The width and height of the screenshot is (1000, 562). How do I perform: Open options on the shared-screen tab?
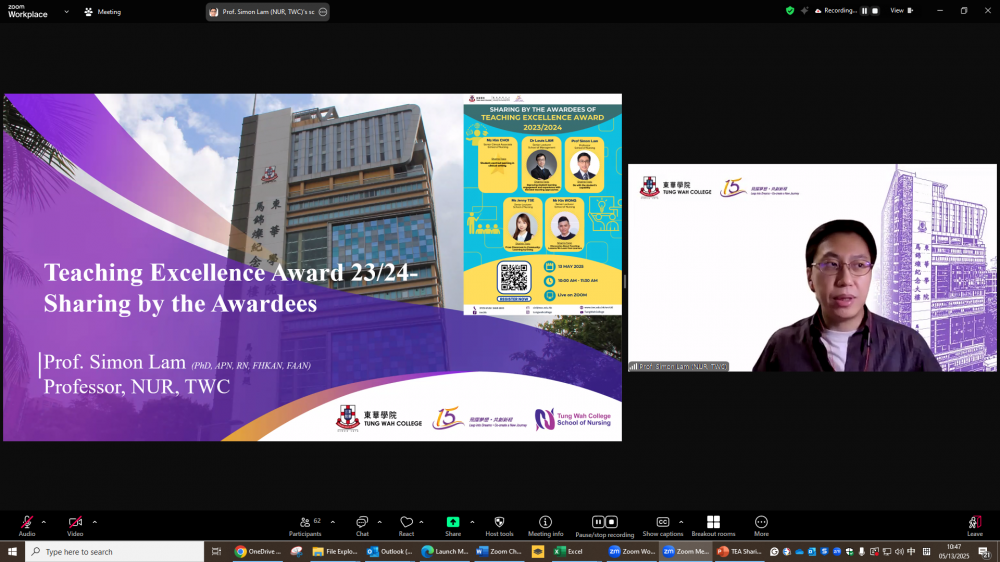point(323,11)
